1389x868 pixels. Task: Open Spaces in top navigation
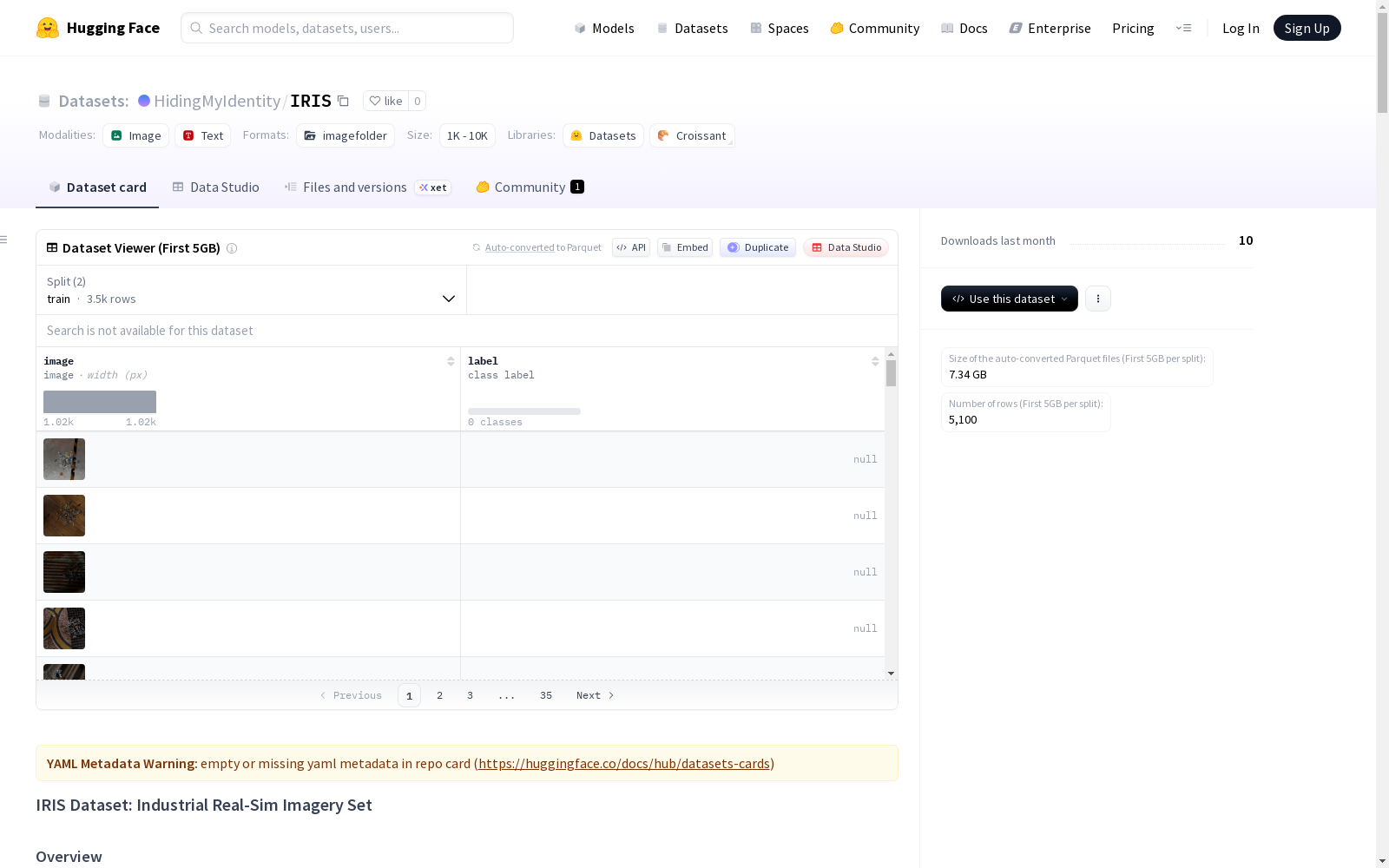point(780,28)
